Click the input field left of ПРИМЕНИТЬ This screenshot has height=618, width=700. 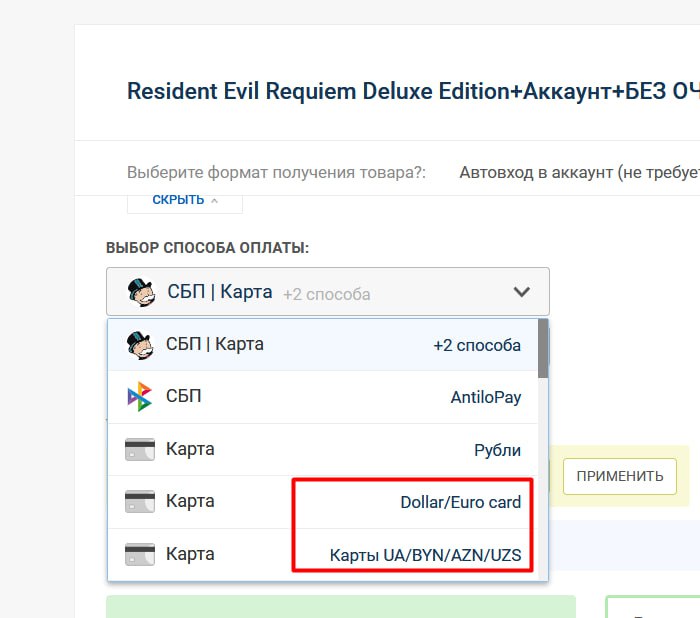pyautogui.click(x=552, y=475)
